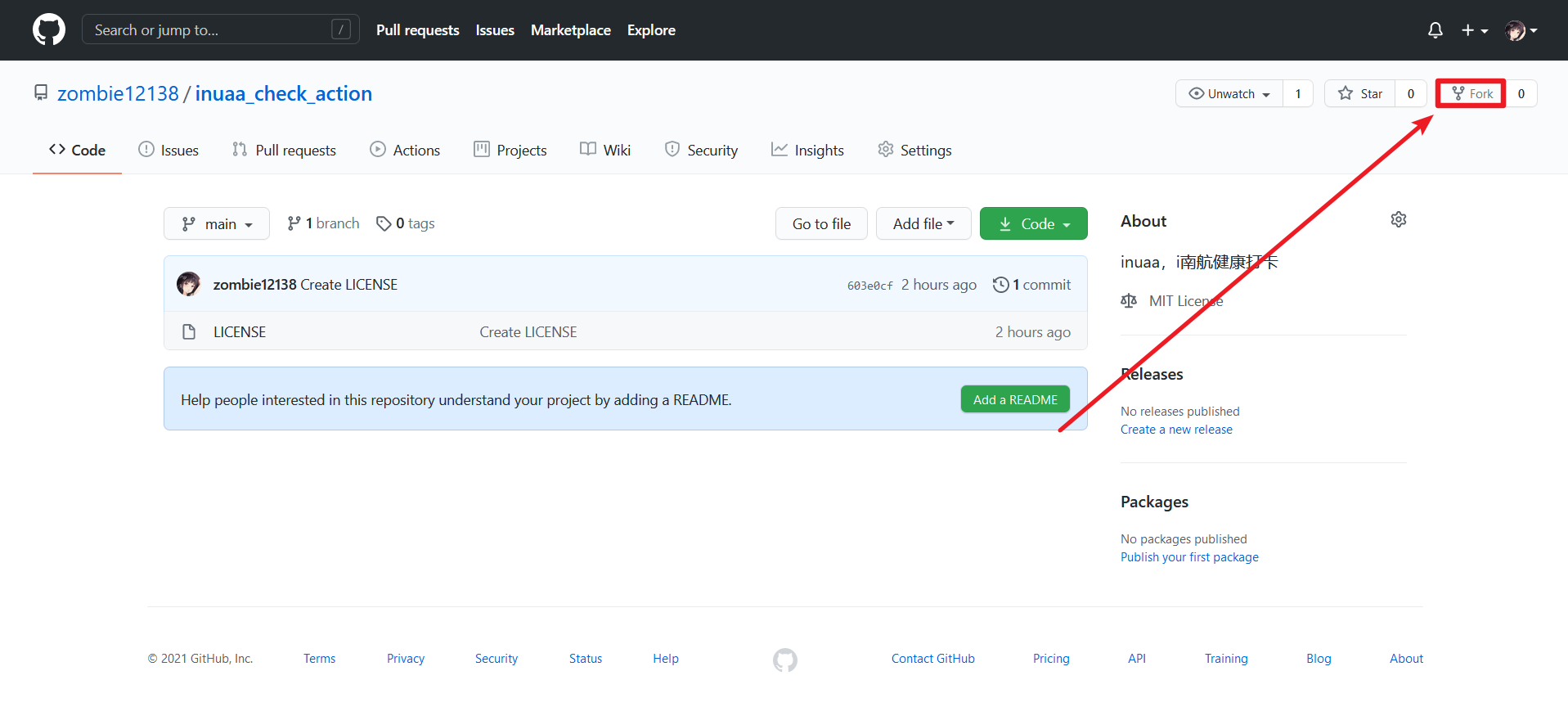Click the Go to file button

pos(821,223)
